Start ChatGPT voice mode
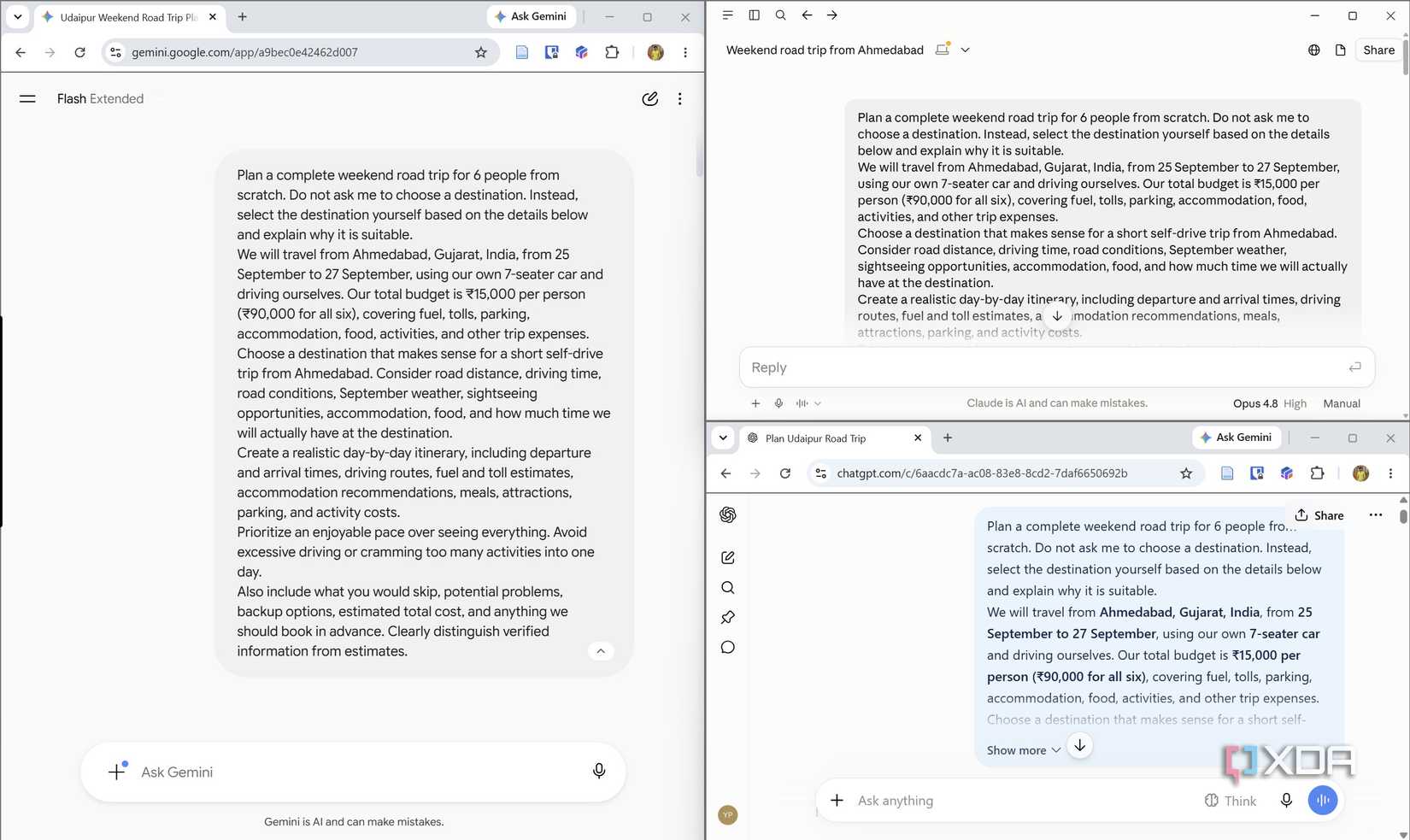1410x840 pixels. point(1323,801)
